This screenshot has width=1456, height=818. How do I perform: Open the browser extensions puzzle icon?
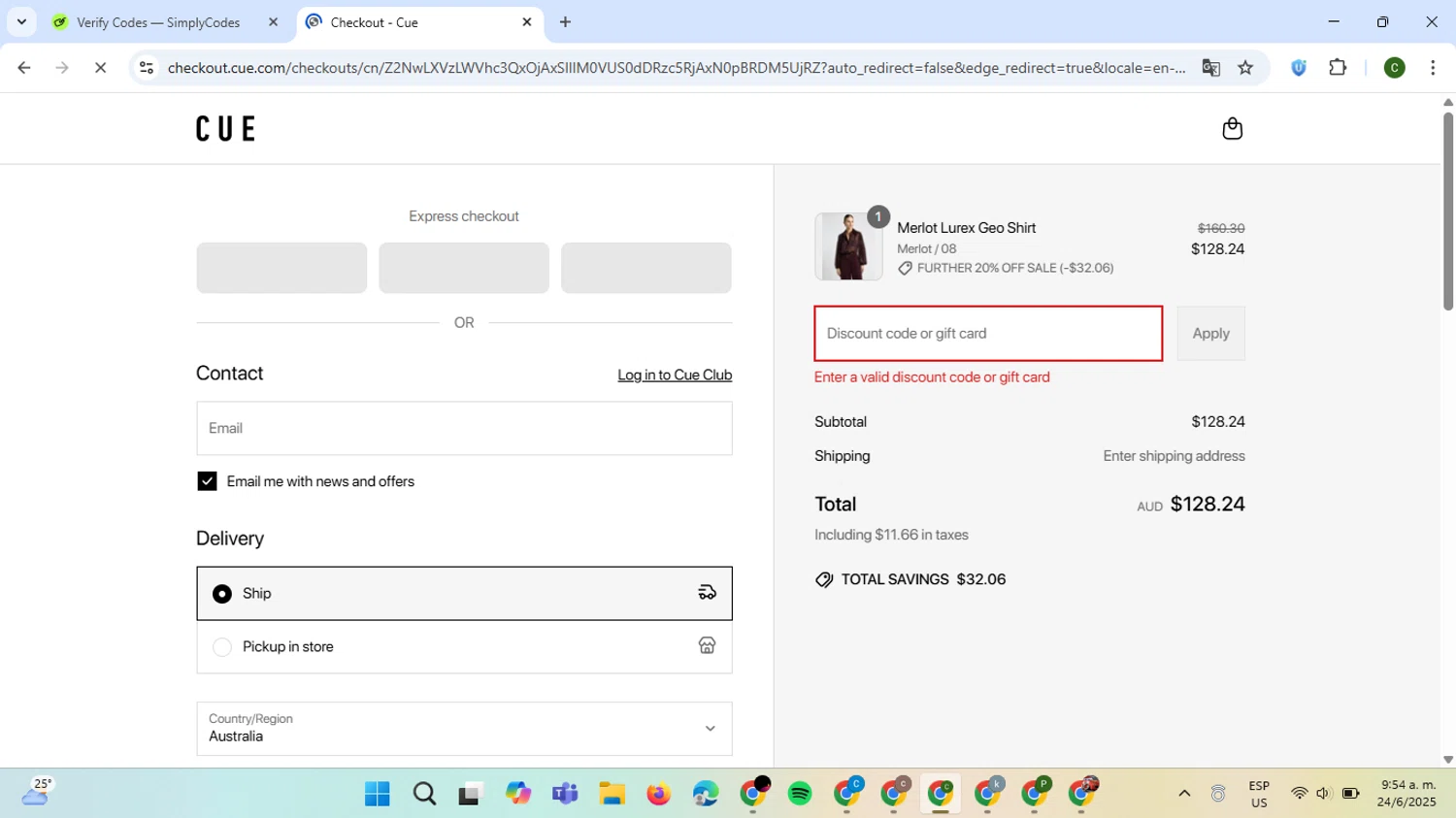1338,68
